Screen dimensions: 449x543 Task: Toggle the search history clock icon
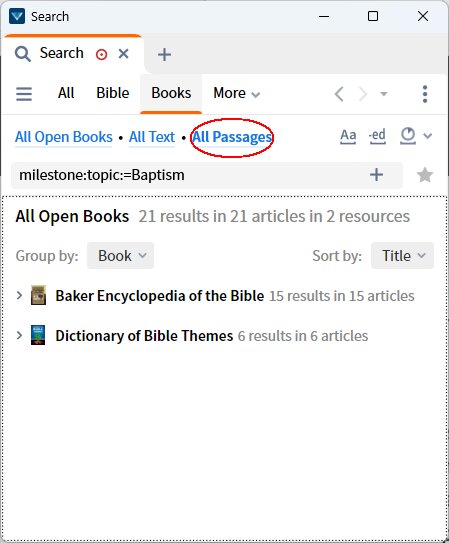408,135
